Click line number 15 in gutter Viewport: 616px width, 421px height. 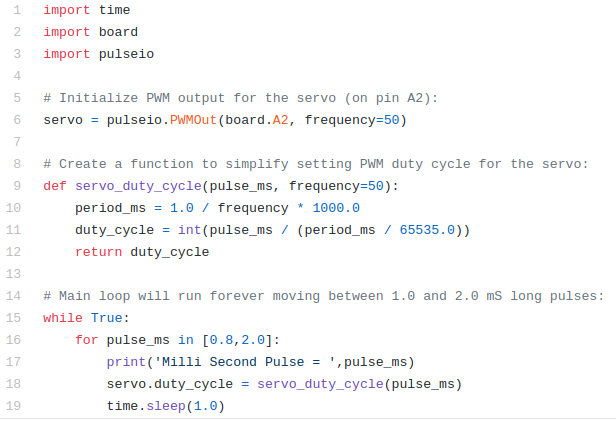pos(13,318)
